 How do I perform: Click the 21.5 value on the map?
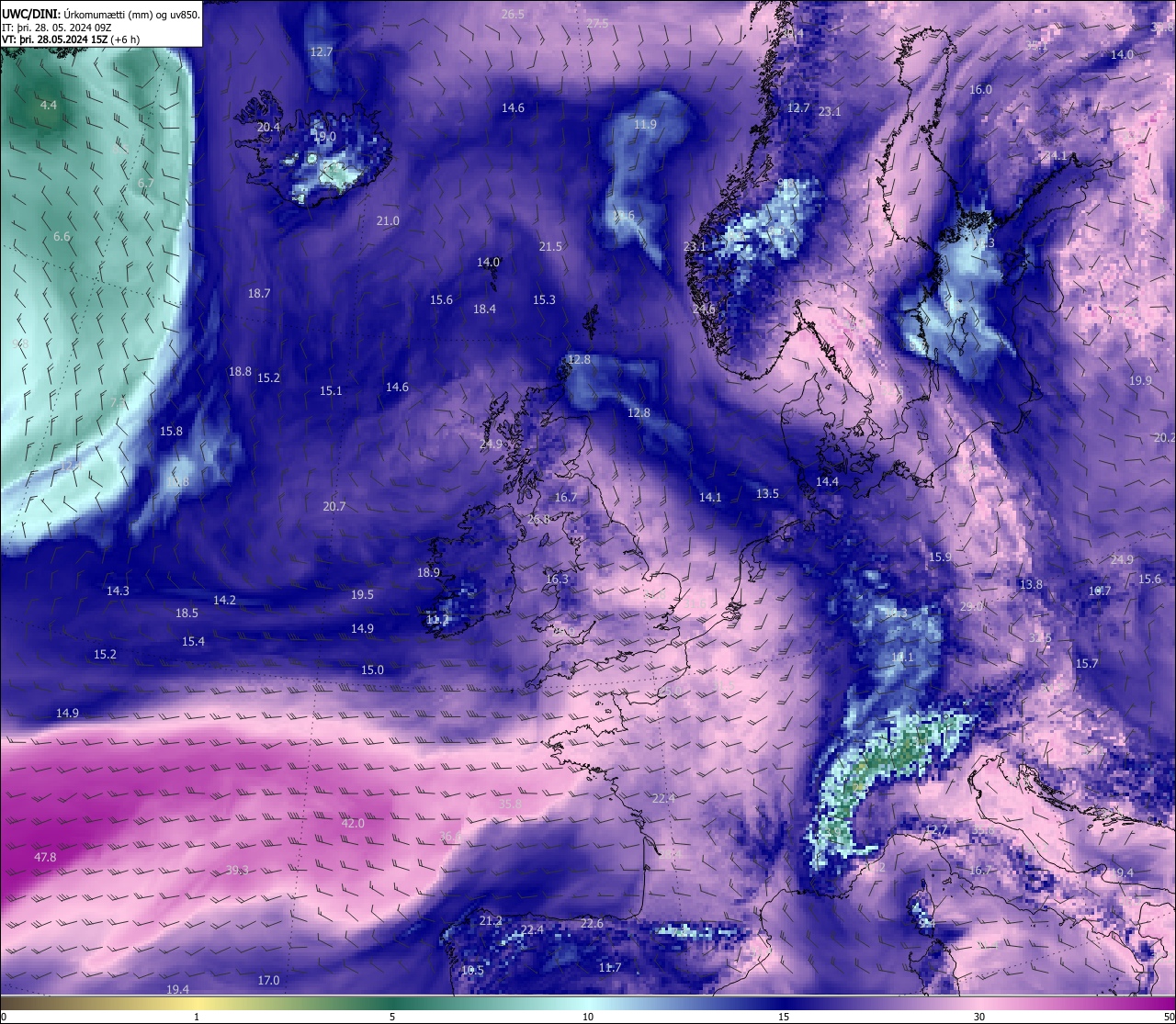[x=550, y=247]
